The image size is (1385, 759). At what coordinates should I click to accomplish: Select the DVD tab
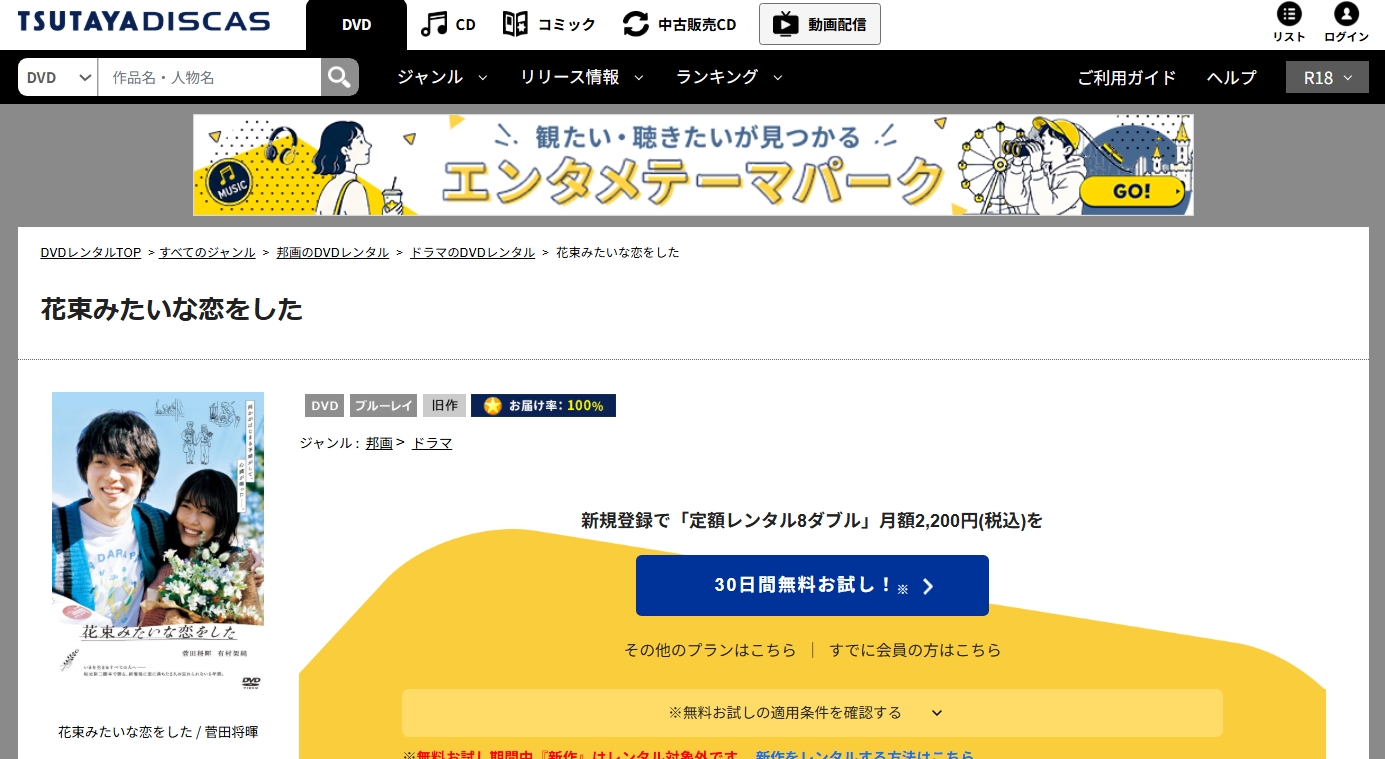[356, 25]
